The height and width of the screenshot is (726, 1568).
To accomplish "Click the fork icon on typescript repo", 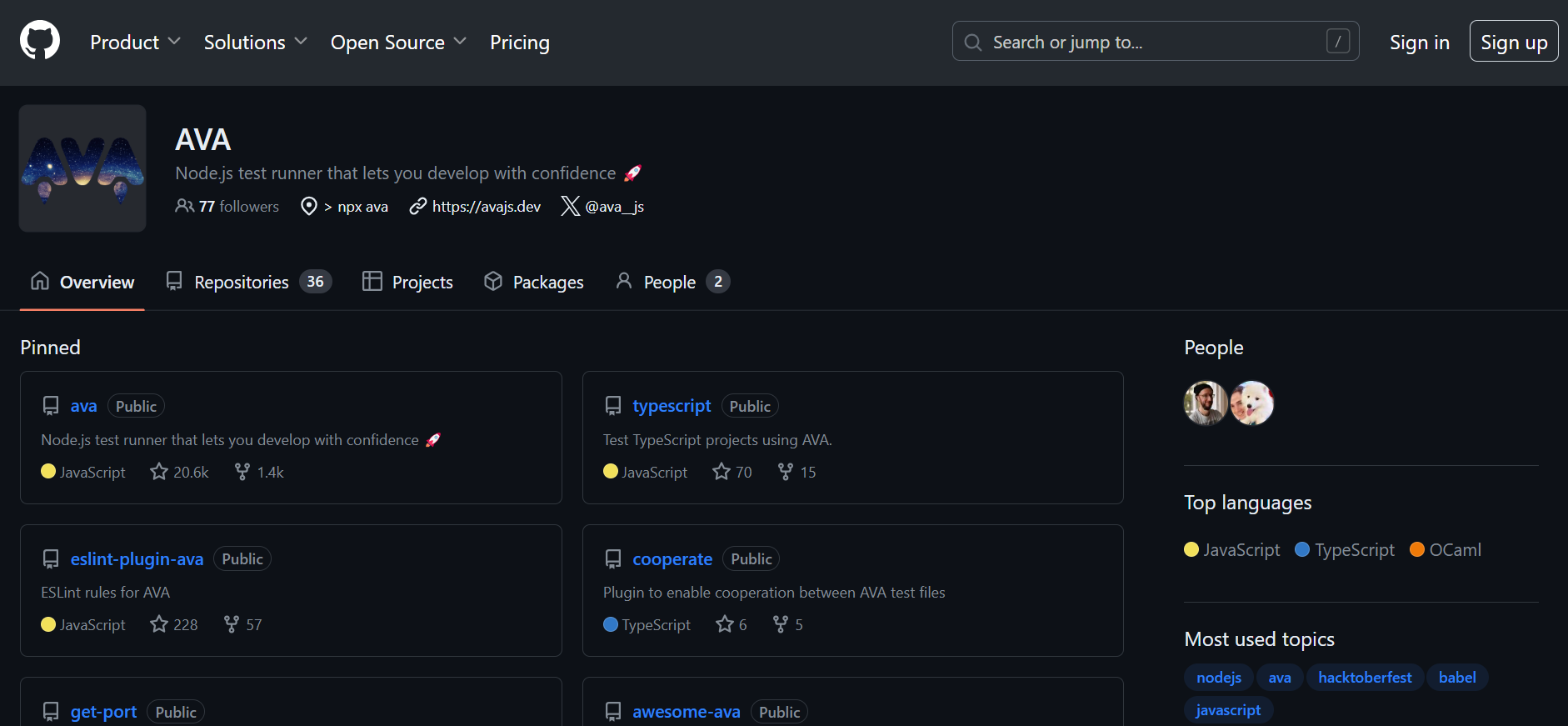I will [785, 472].
